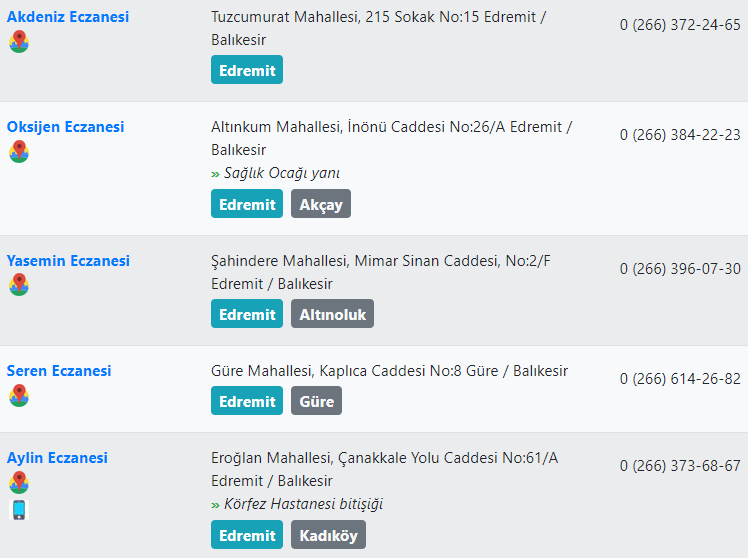This screenshot has width=748, height=558.
Task: Open map pin icon for Yasemin Eczanesi
Action: 19,285
